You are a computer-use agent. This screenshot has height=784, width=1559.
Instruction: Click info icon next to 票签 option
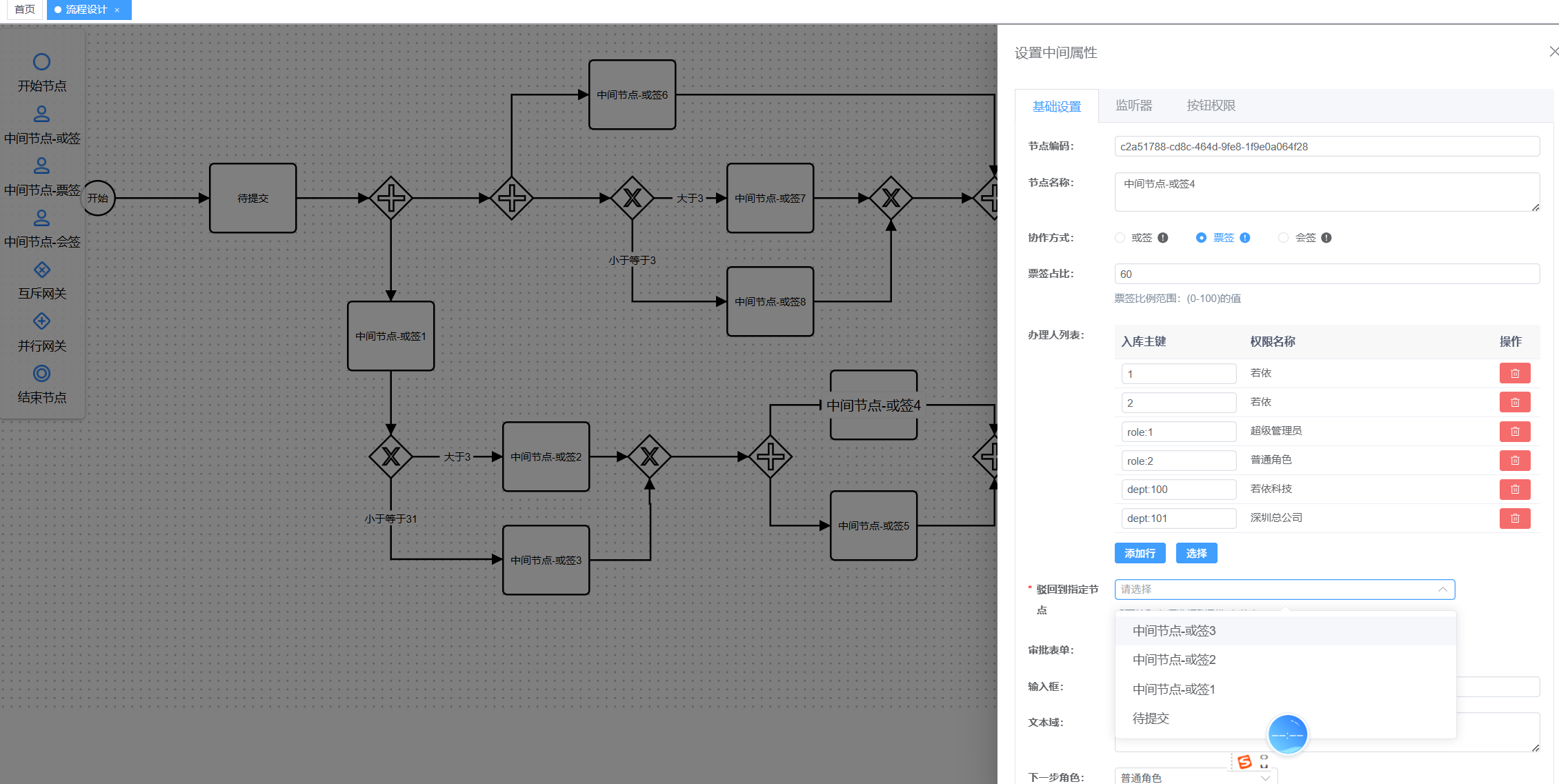coord(1244,238)
